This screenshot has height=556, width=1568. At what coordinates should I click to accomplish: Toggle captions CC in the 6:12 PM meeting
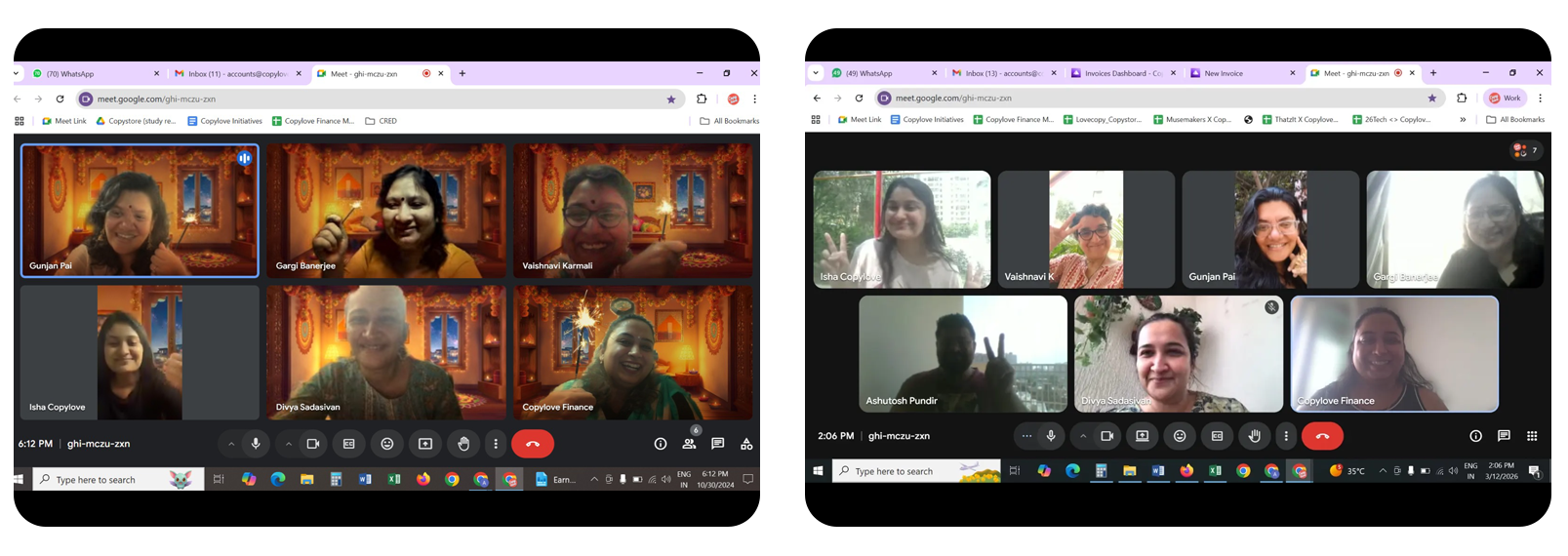(349, 444)
